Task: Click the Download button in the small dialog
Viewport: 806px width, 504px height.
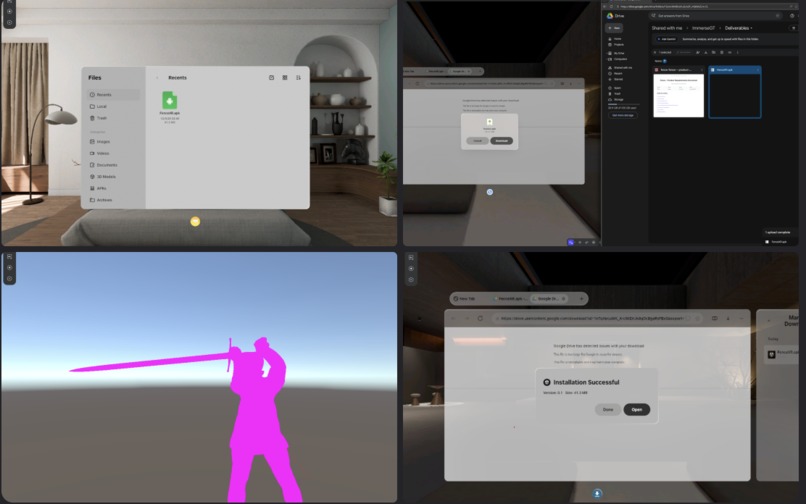Action: [501, 141]
